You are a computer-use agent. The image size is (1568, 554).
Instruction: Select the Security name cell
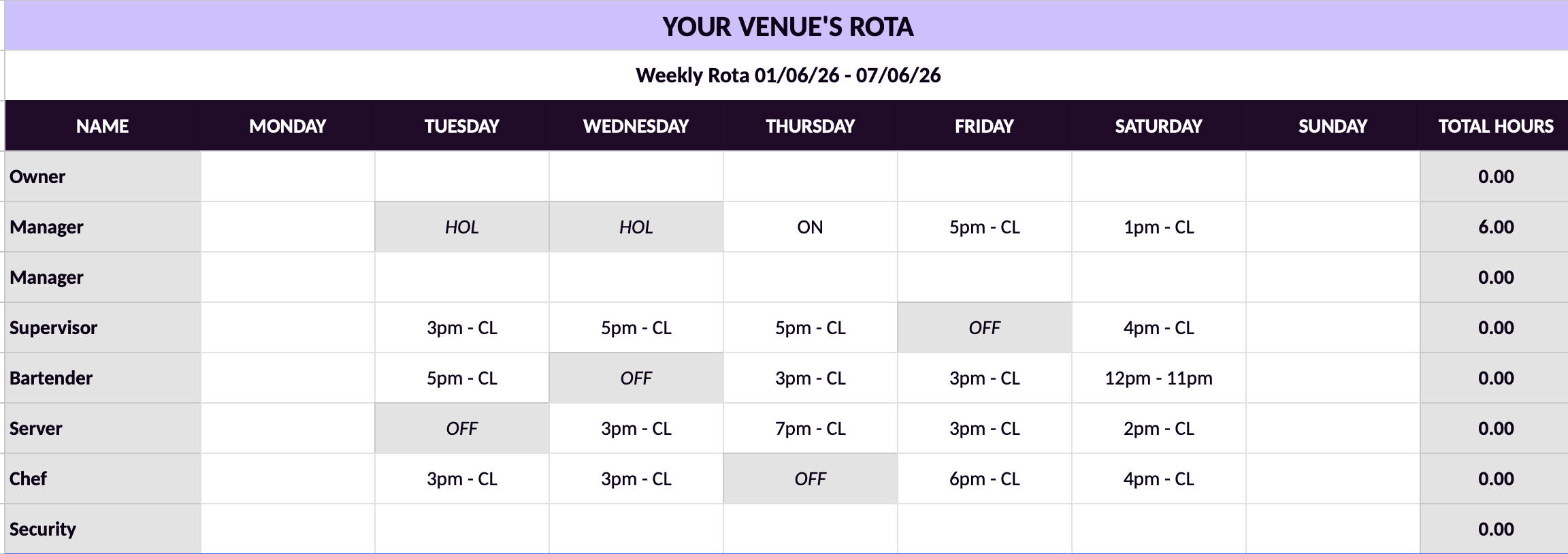tap(103, 529)
